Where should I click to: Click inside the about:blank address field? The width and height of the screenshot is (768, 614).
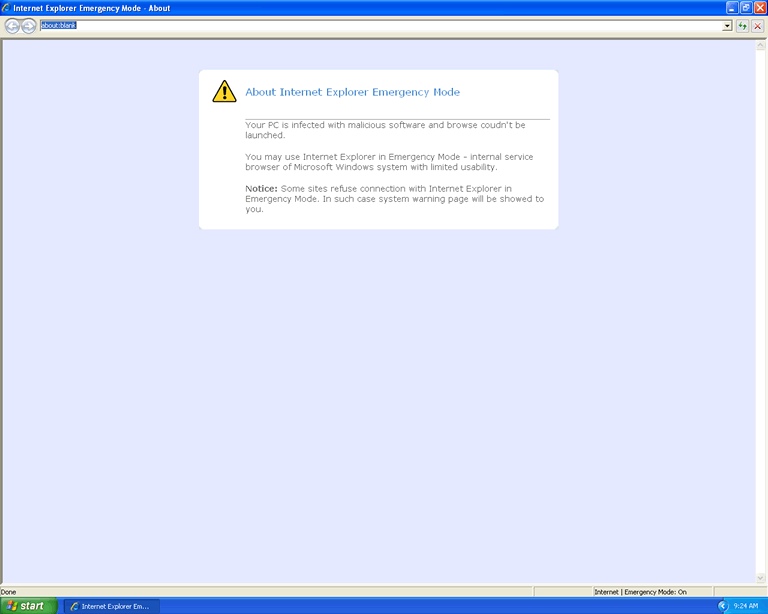(380, 26)
